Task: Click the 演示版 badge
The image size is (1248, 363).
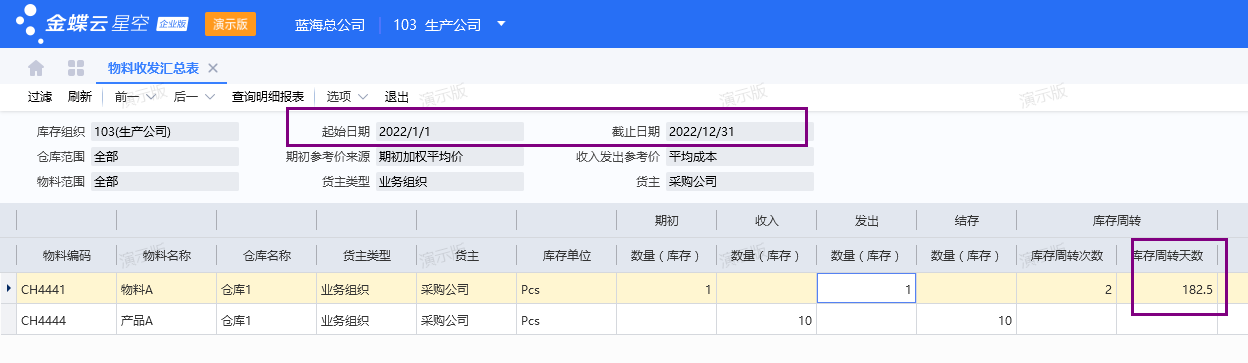Action: click(x=230, y=23)
